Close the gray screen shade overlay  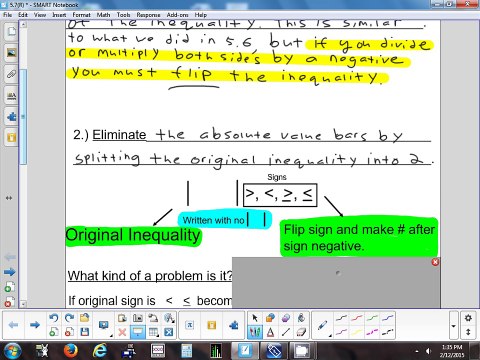[x=435, y=262]
